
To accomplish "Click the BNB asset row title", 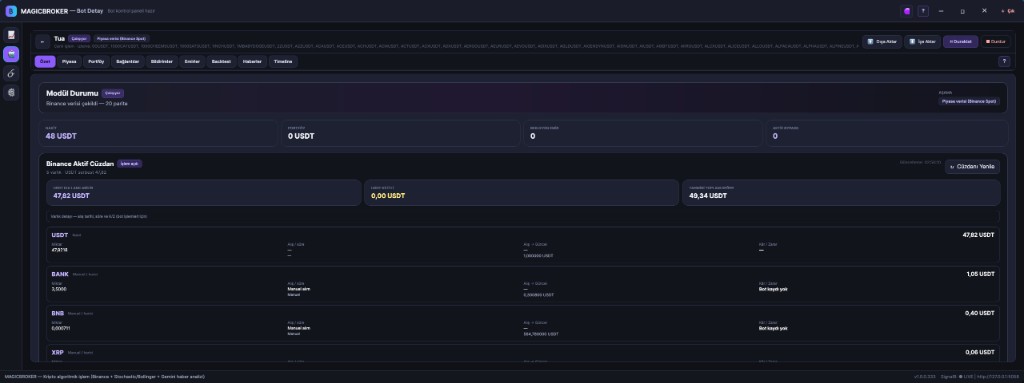I will click(58, 313).
